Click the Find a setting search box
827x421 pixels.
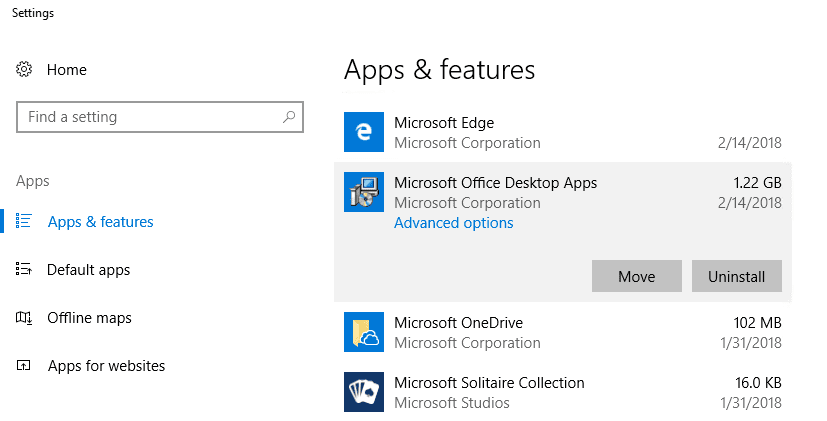pos(160,117)
